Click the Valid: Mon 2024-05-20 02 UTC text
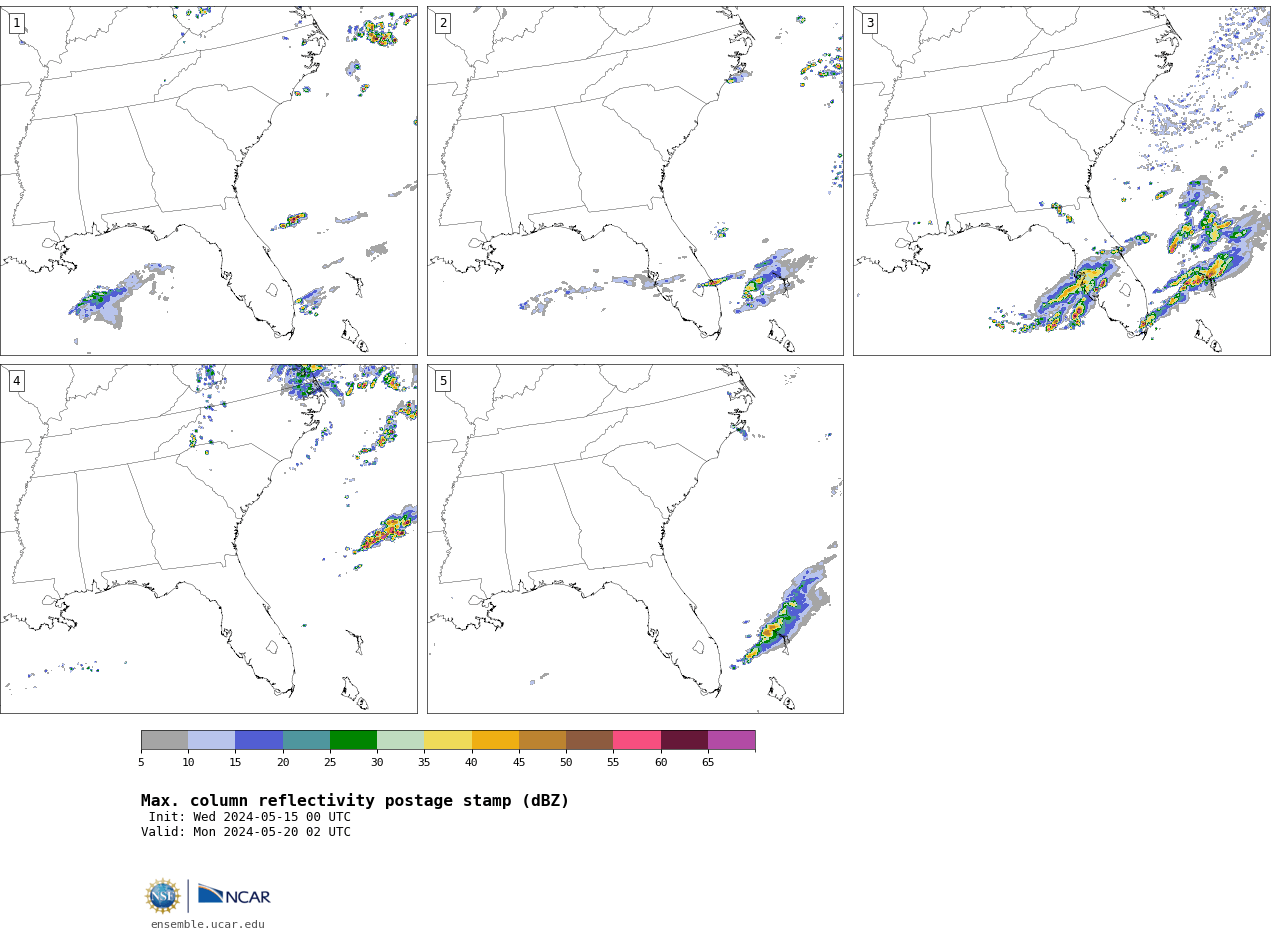This screenshot has width=1280, height=936. (x=246, y=832)
